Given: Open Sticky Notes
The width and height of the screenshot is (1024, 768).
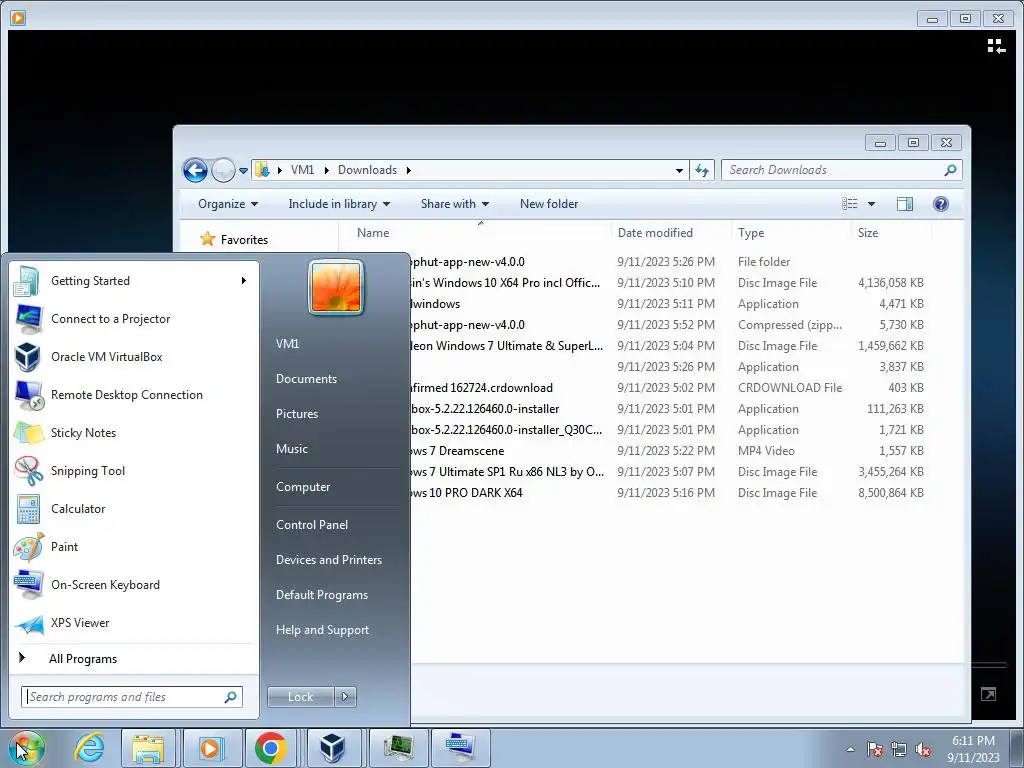Looking at the screenshot, I should pos(134,432).
